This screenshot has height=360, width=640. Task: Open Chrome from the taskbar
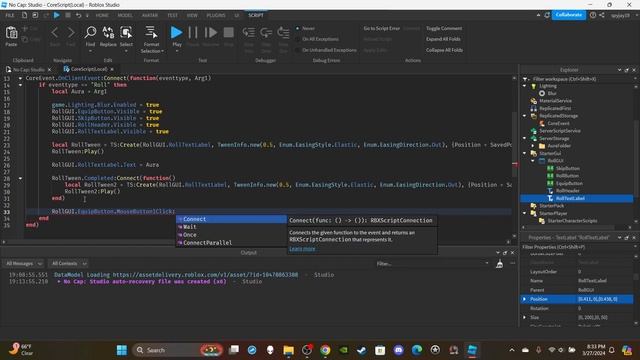[x=325, y=350]
